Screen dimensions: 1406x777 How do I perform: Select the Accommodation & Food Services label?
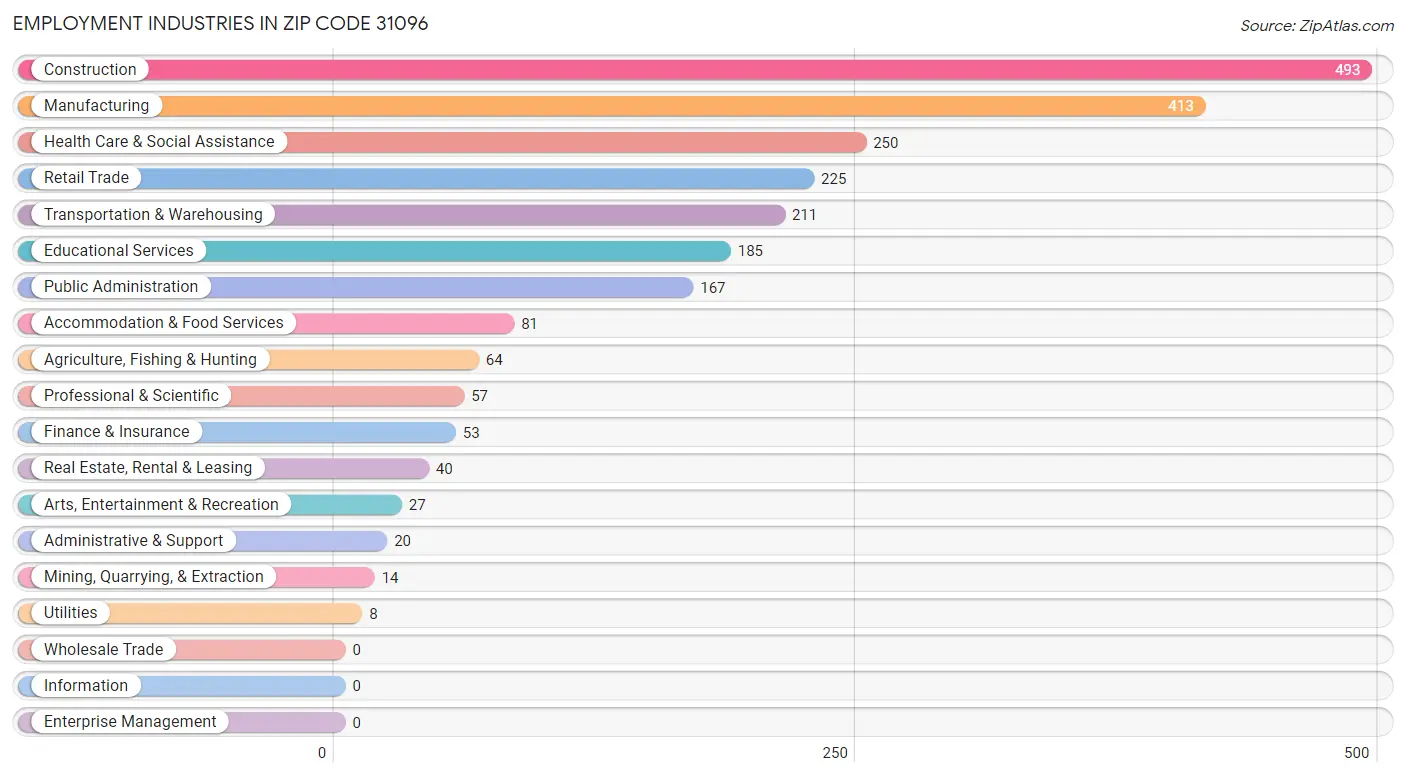(x=164, y=323)
